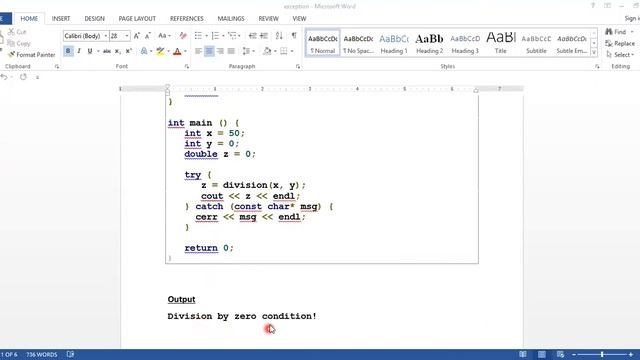
Task: Open the REVIEW tab
Action: [268, 19]
